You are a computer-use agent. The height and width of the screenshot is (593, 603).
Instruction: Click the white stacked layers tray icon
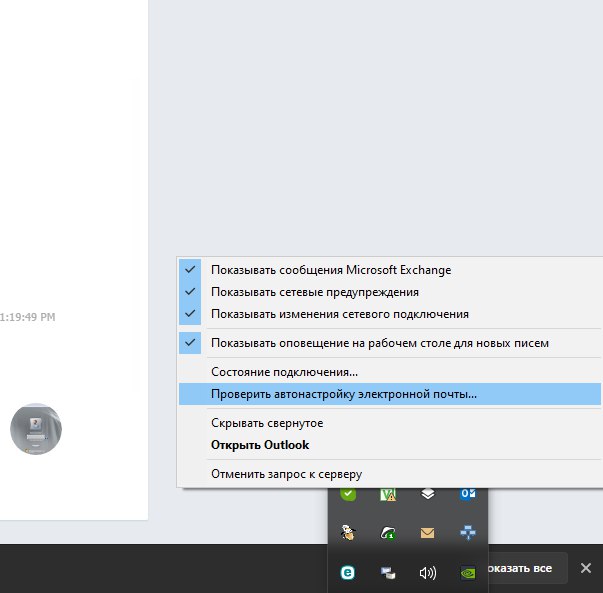[428, 494]
